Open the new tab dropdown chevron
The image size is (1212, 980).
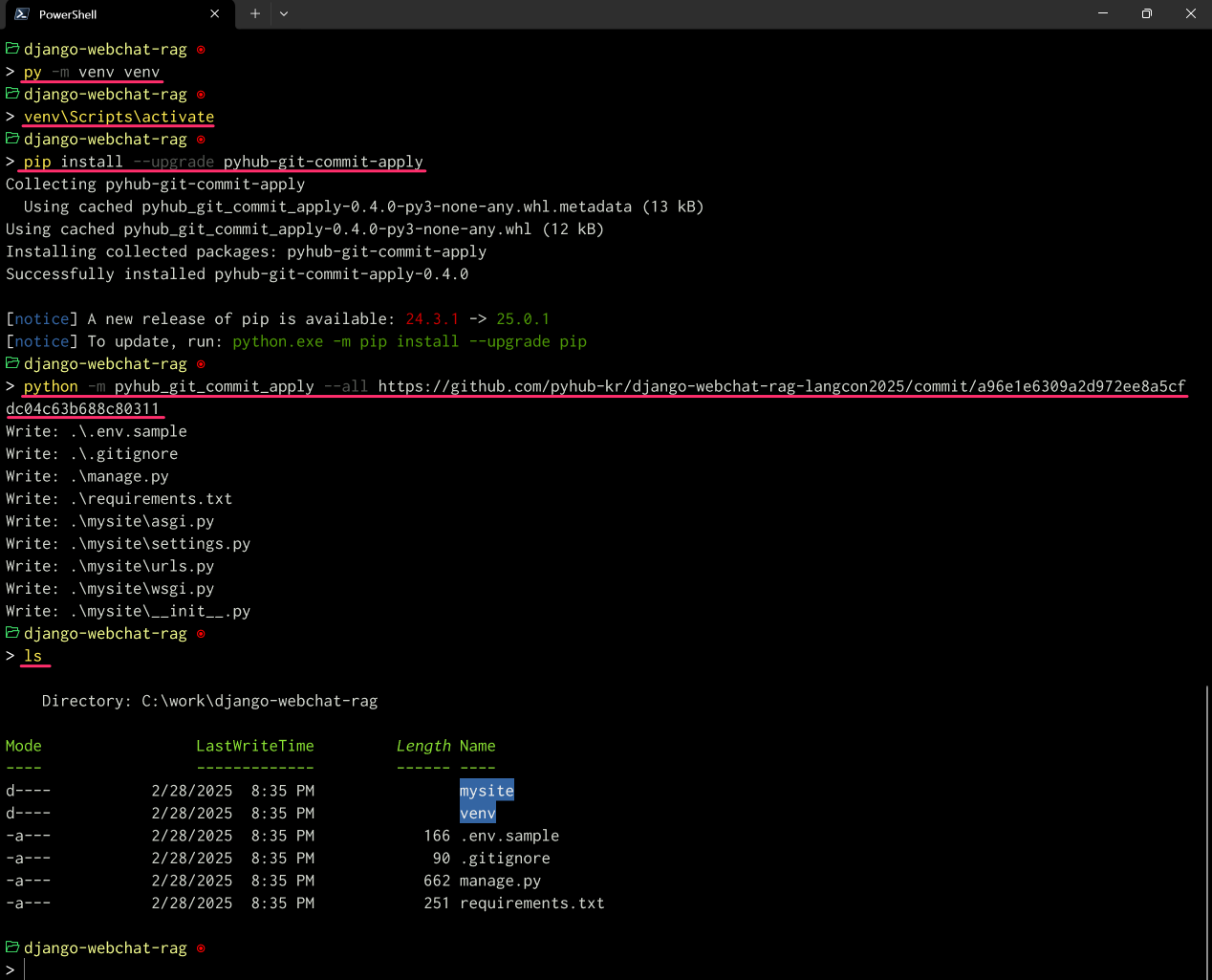(x=282, y=13)
